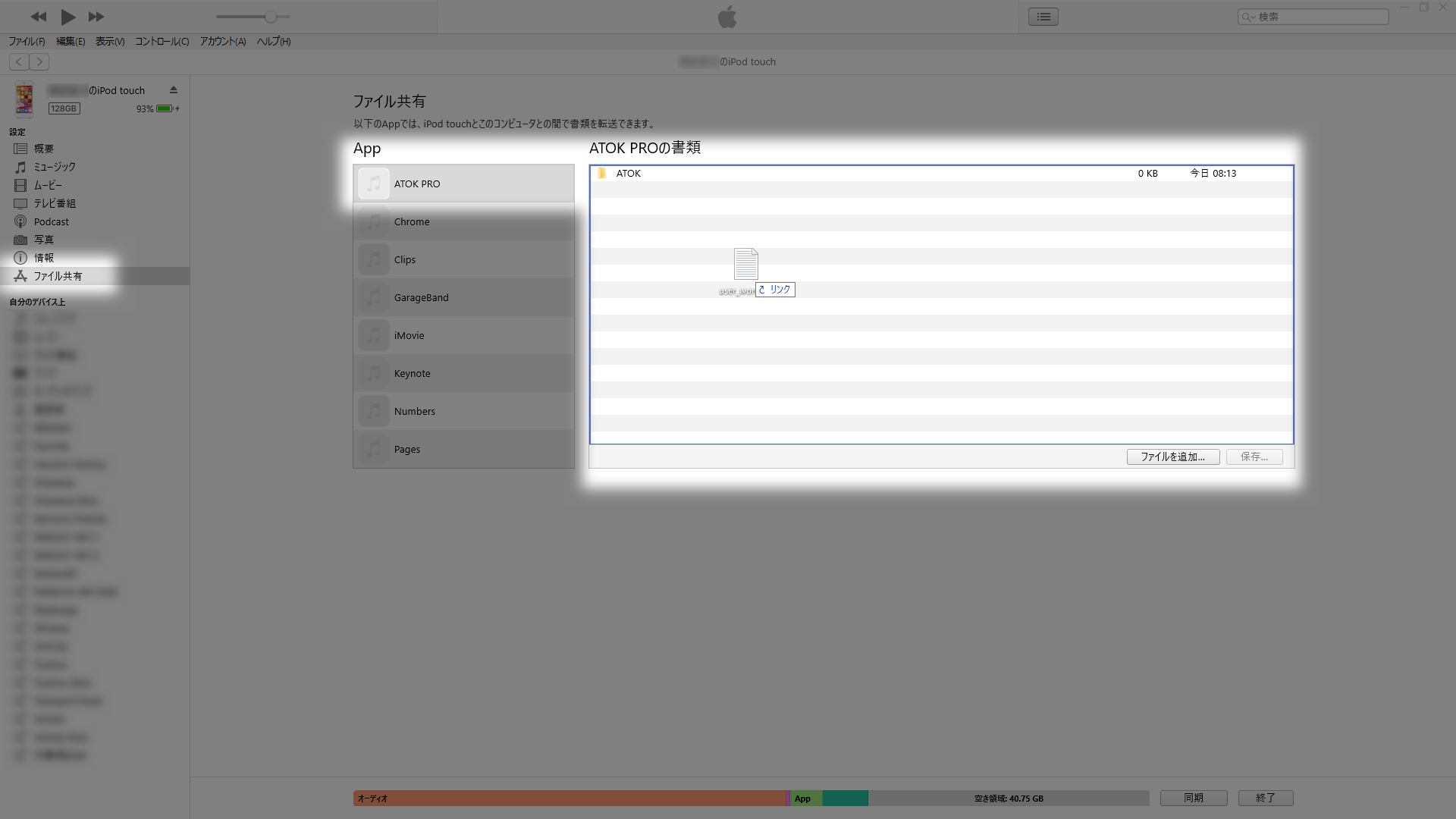Select Pages app icon in list
Viewport: 1456px width, 819px height.
[374, 449]
